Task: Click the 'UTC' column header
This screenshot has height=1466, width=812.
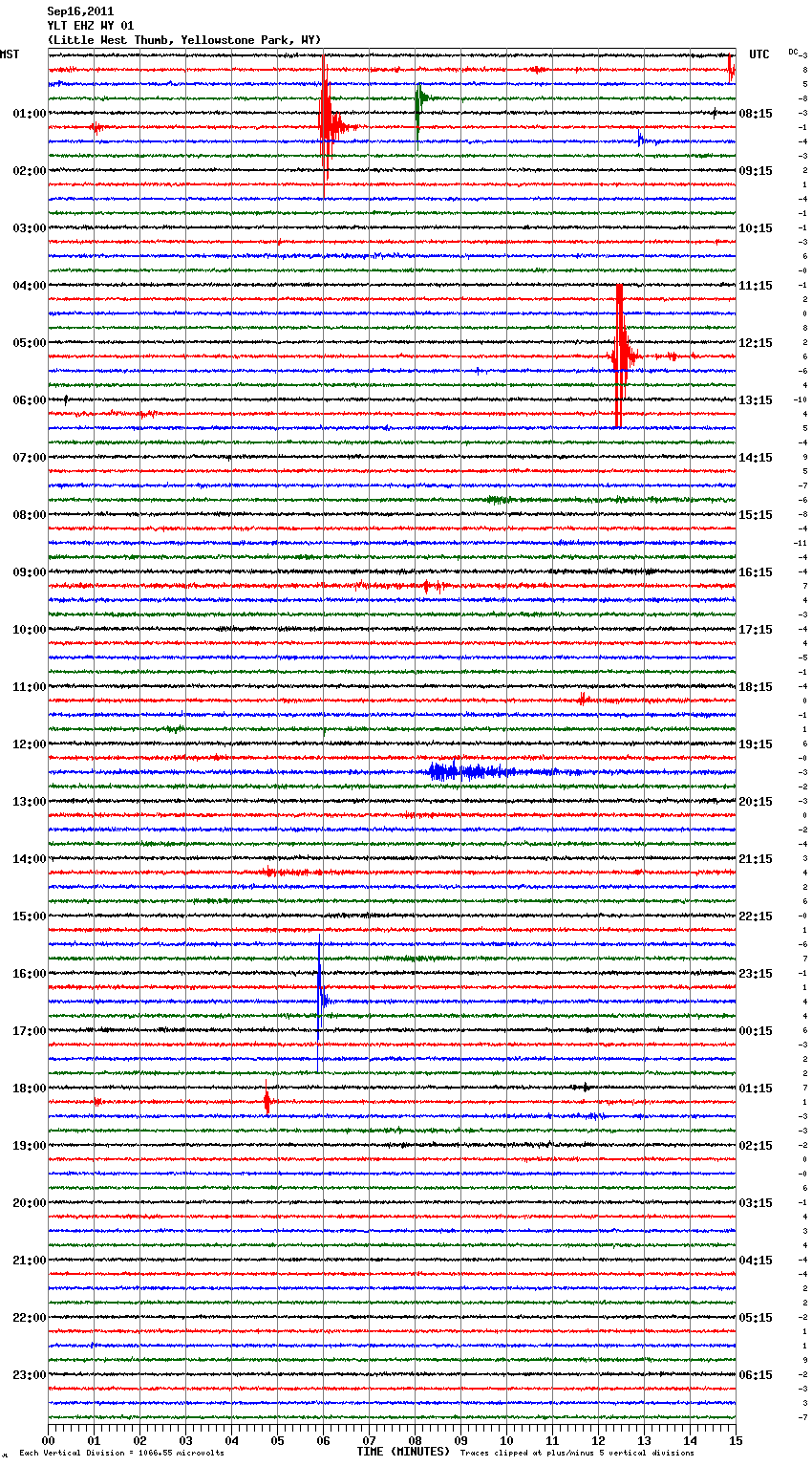Action: point(759,54)
